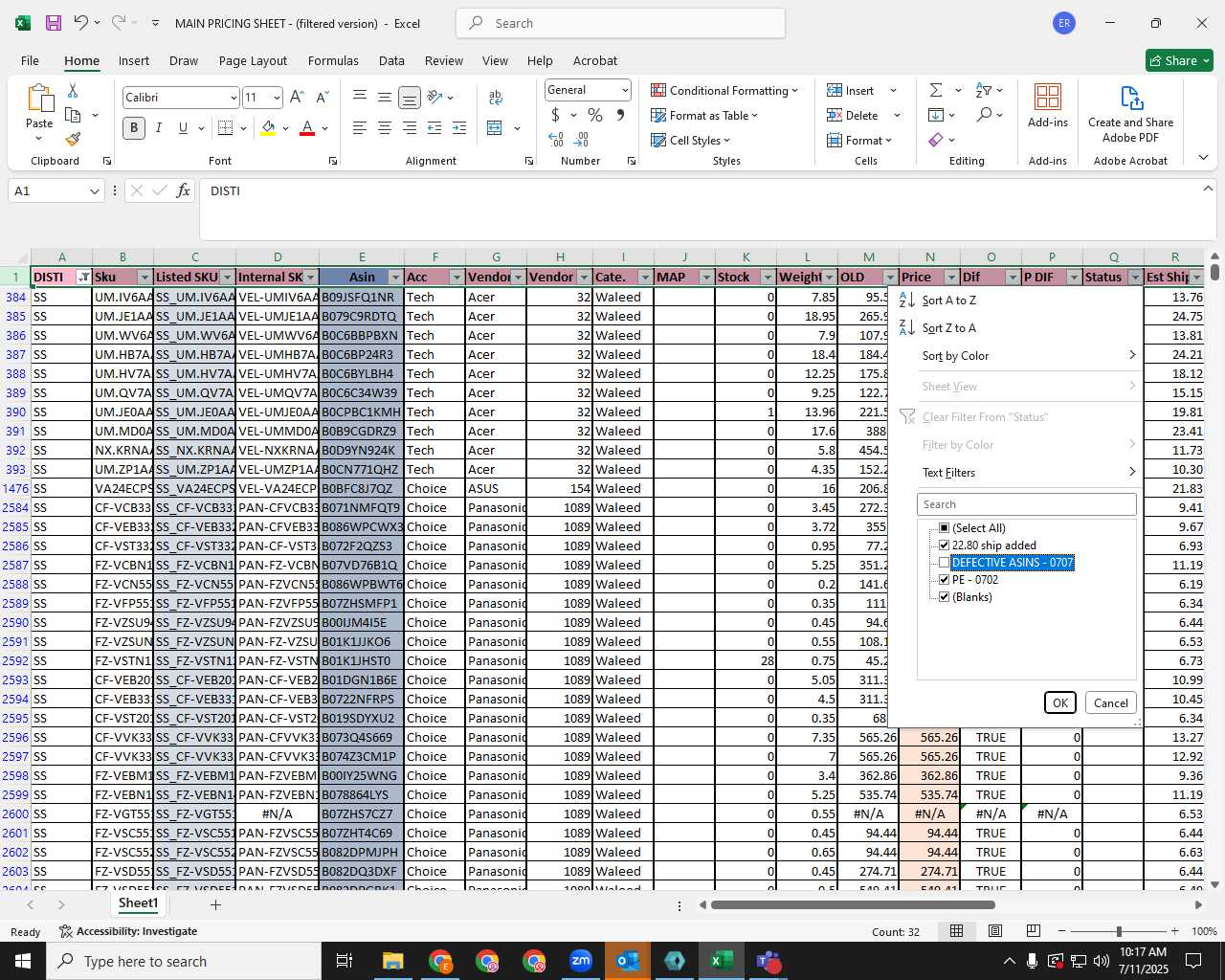Toggle Select All checkbox in filter
1225x980 pixels.
pos(945,528)
